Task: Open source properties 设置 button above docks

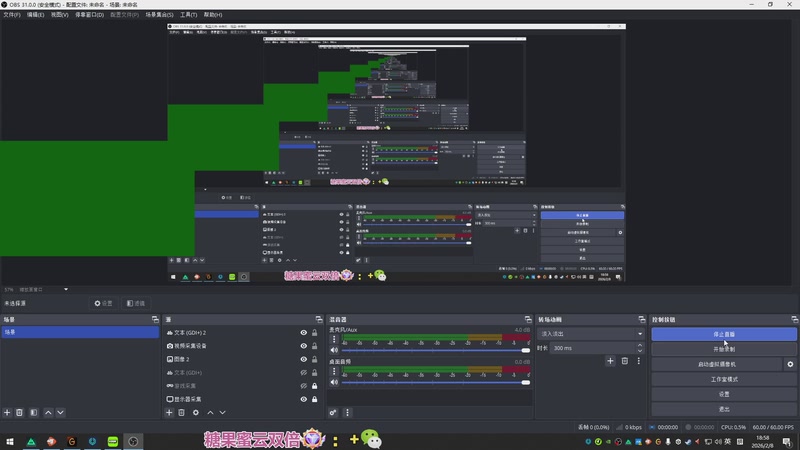Action: tap(103, 303)
